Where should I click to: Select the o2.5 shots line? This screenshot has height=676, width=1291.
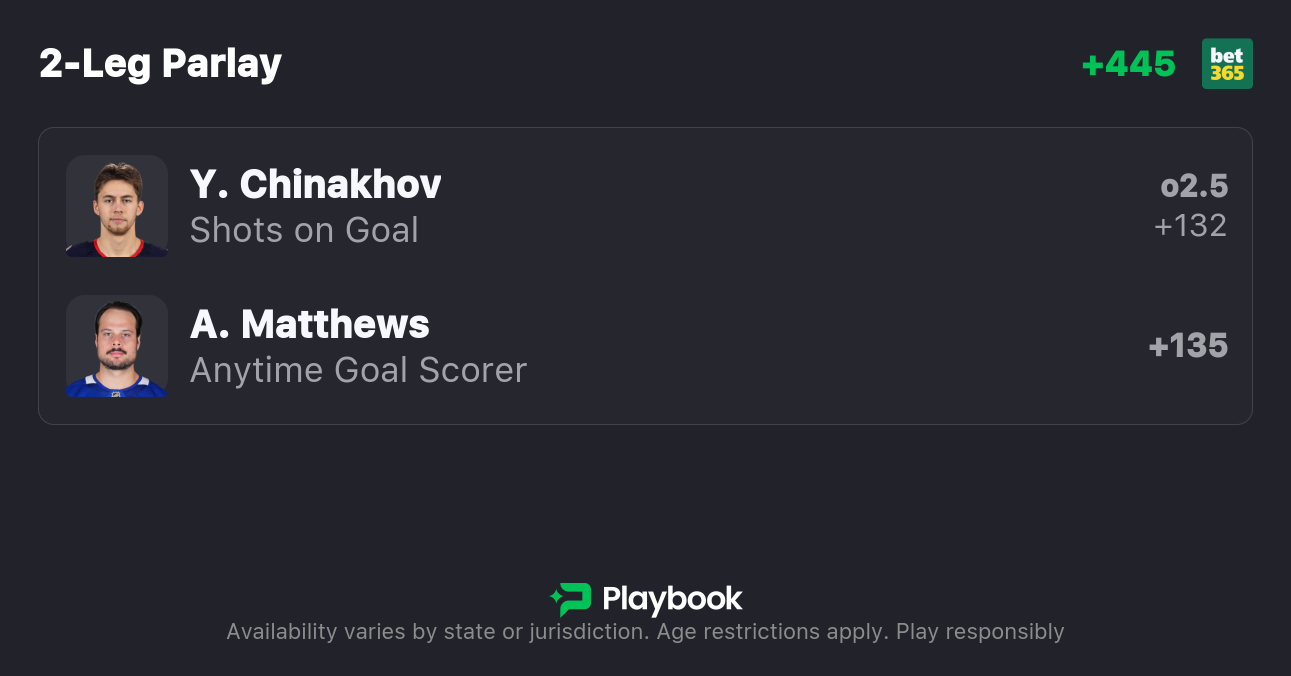(1194, 186)
